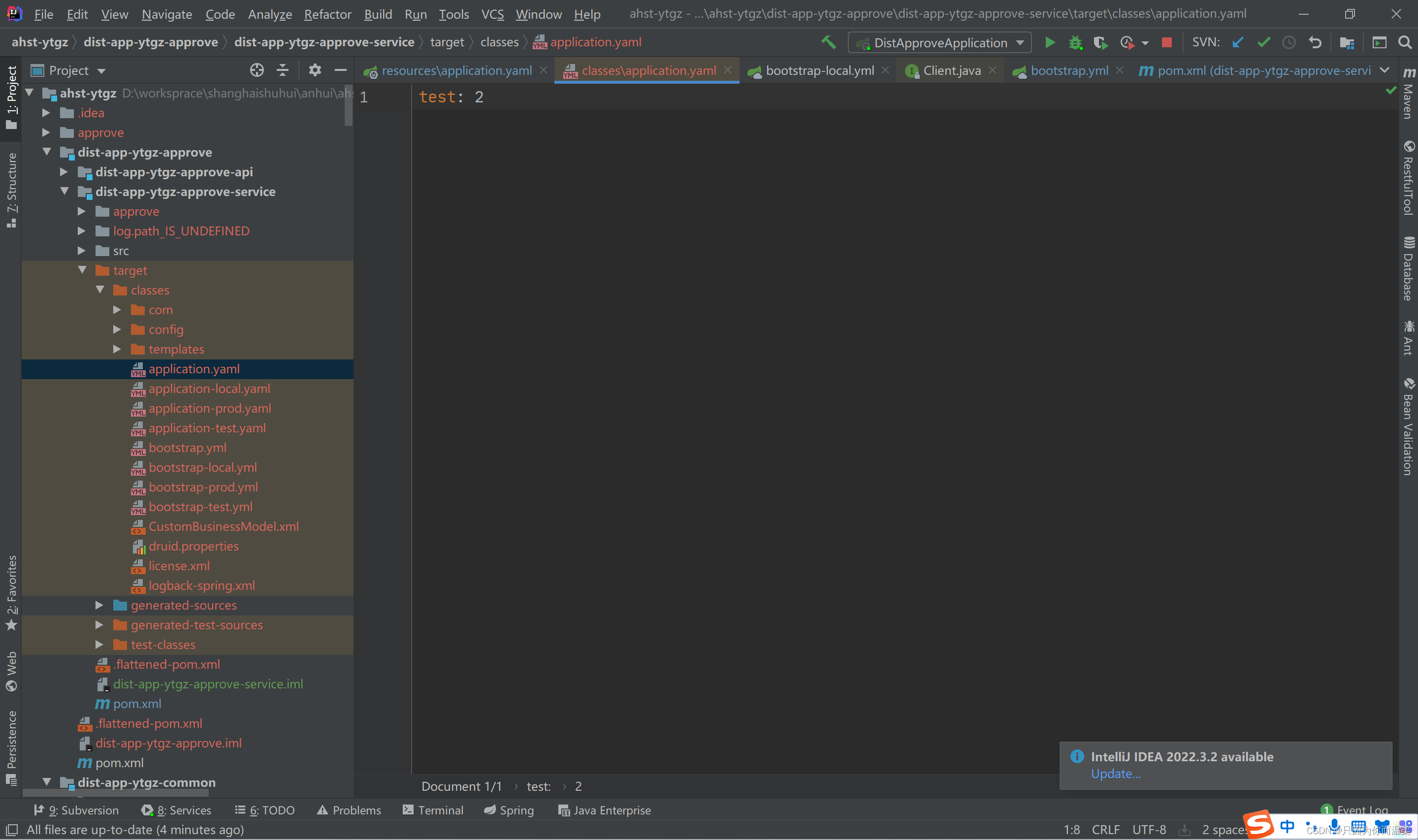Open Project panel settings gear
1418x840 pixels.
click(x=315, y=70)
